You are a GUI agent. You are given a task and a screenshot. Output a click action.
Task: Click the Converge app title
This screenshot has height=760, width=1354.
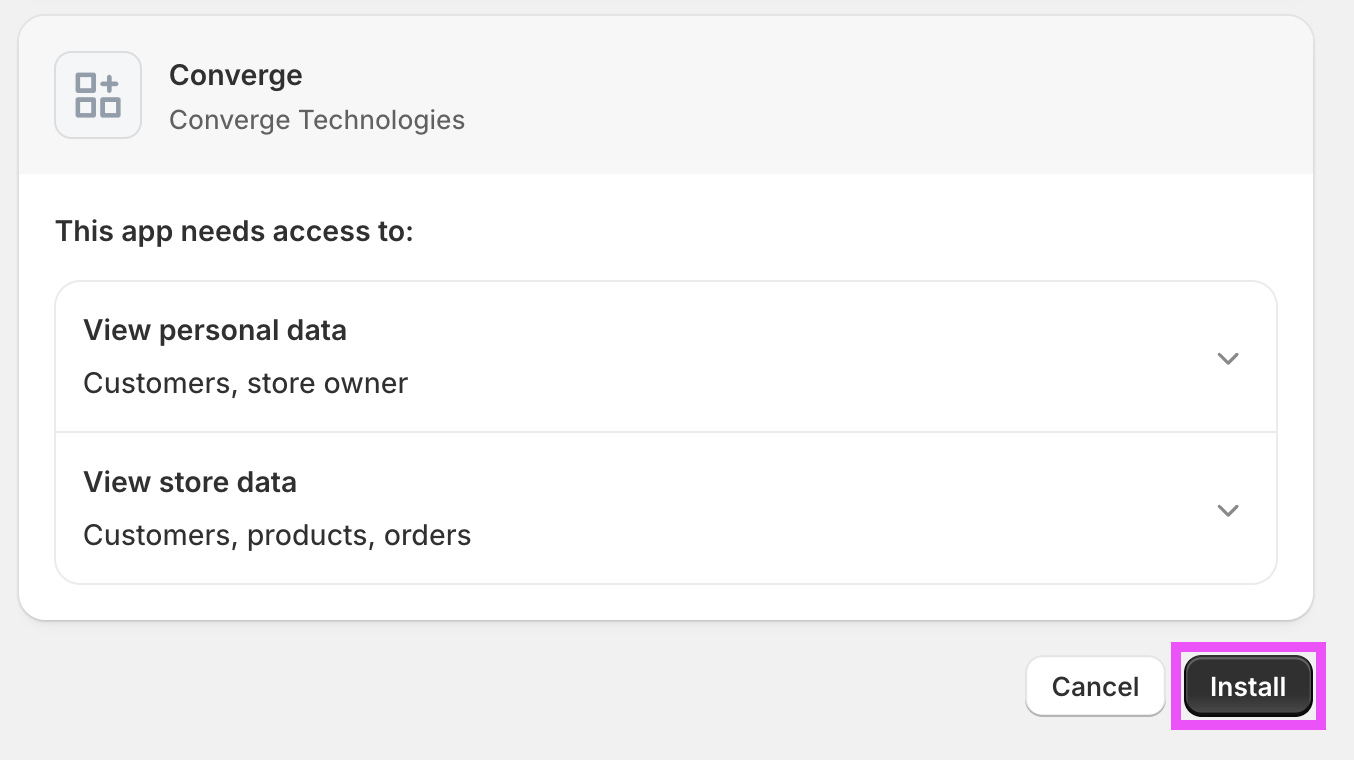tap(236, 74)
